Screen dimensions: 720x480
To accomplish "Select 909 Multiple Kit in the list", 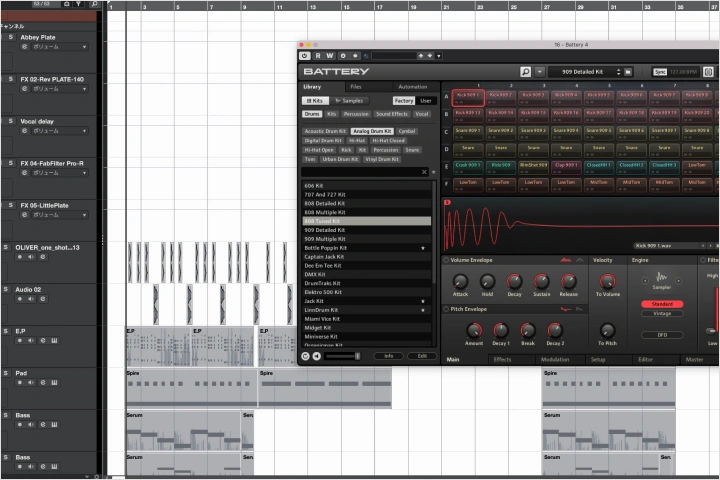I will [x=366, y=239].
